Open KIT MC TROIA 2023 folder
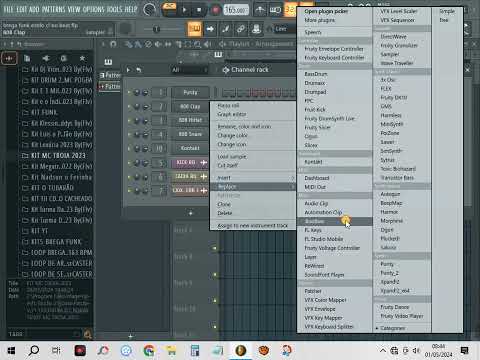This screenshot has width=480, height=360. point(57,156)
